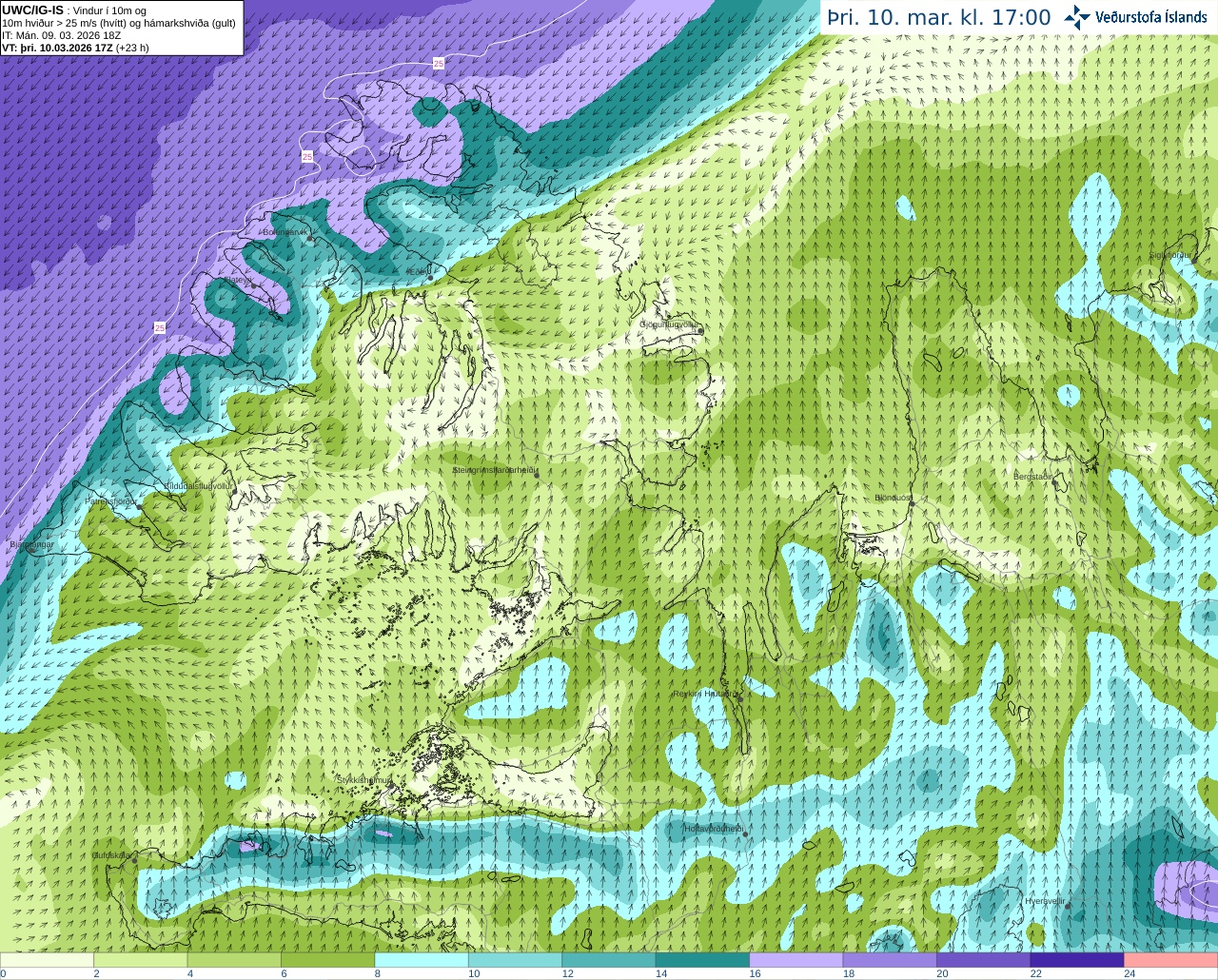1218x980 pixels.
Task: Click the UWC/IG-IS model title
Action: point(33,10)
